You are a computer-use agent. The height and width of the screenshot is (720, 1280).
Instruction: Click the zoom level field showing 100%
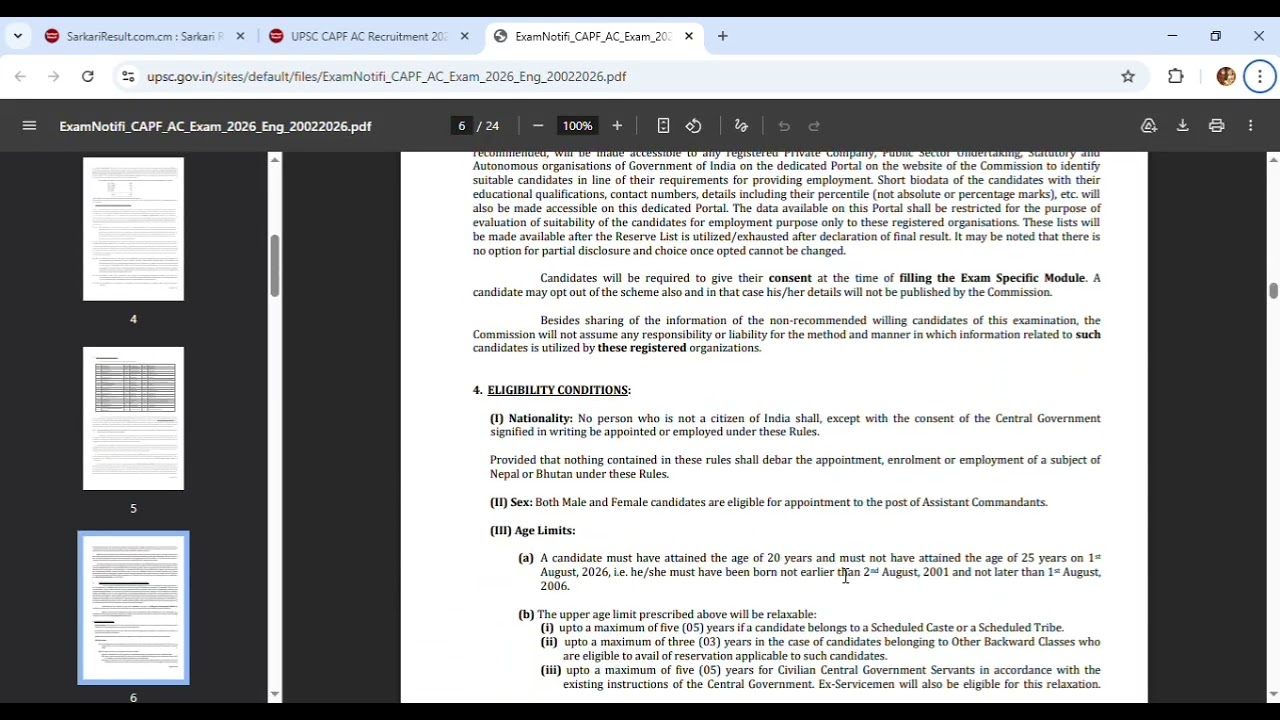pyautogui.click(x=577, y=126)
